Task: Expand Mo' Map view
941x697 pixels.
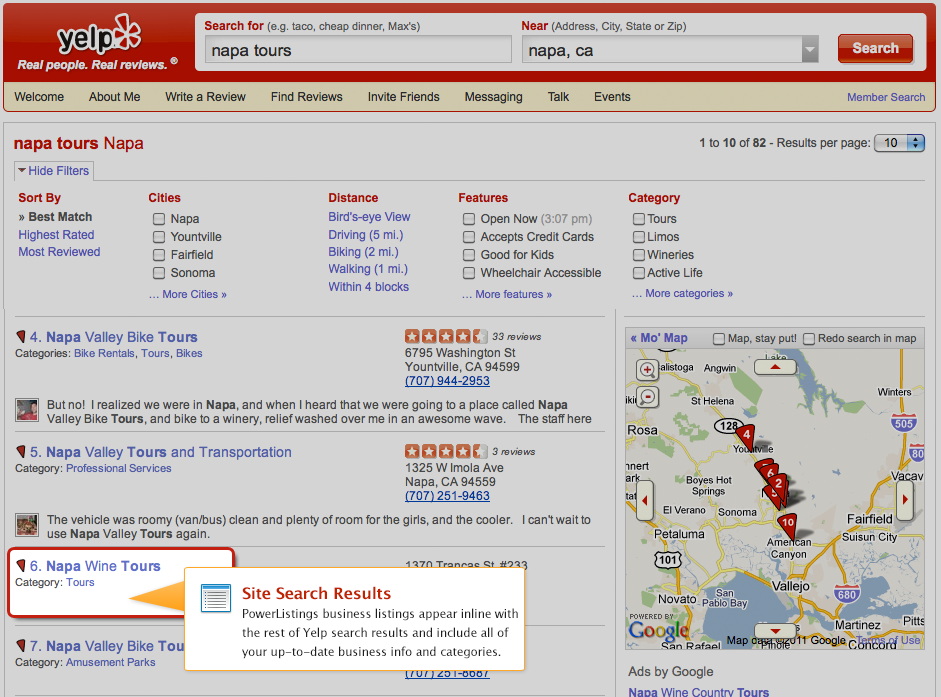Action: coord(659,337)
